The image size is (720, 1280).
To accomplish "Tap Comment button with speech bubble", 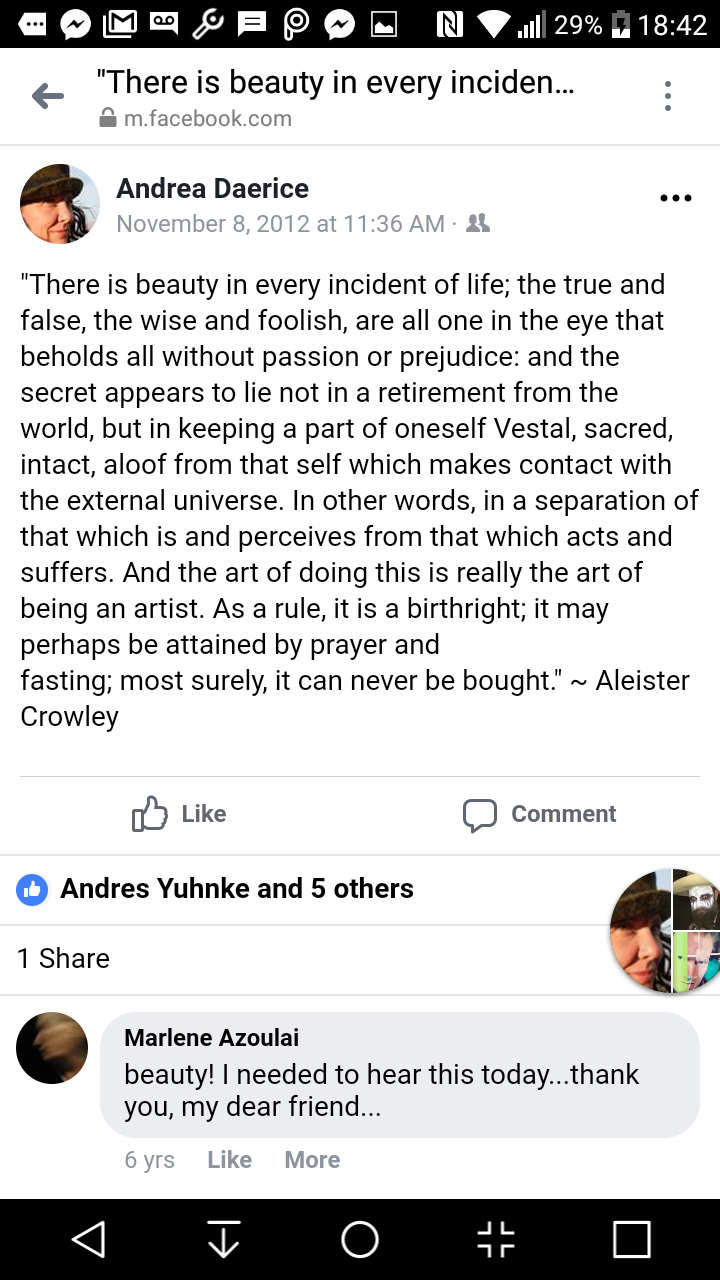I will [540, 814].
